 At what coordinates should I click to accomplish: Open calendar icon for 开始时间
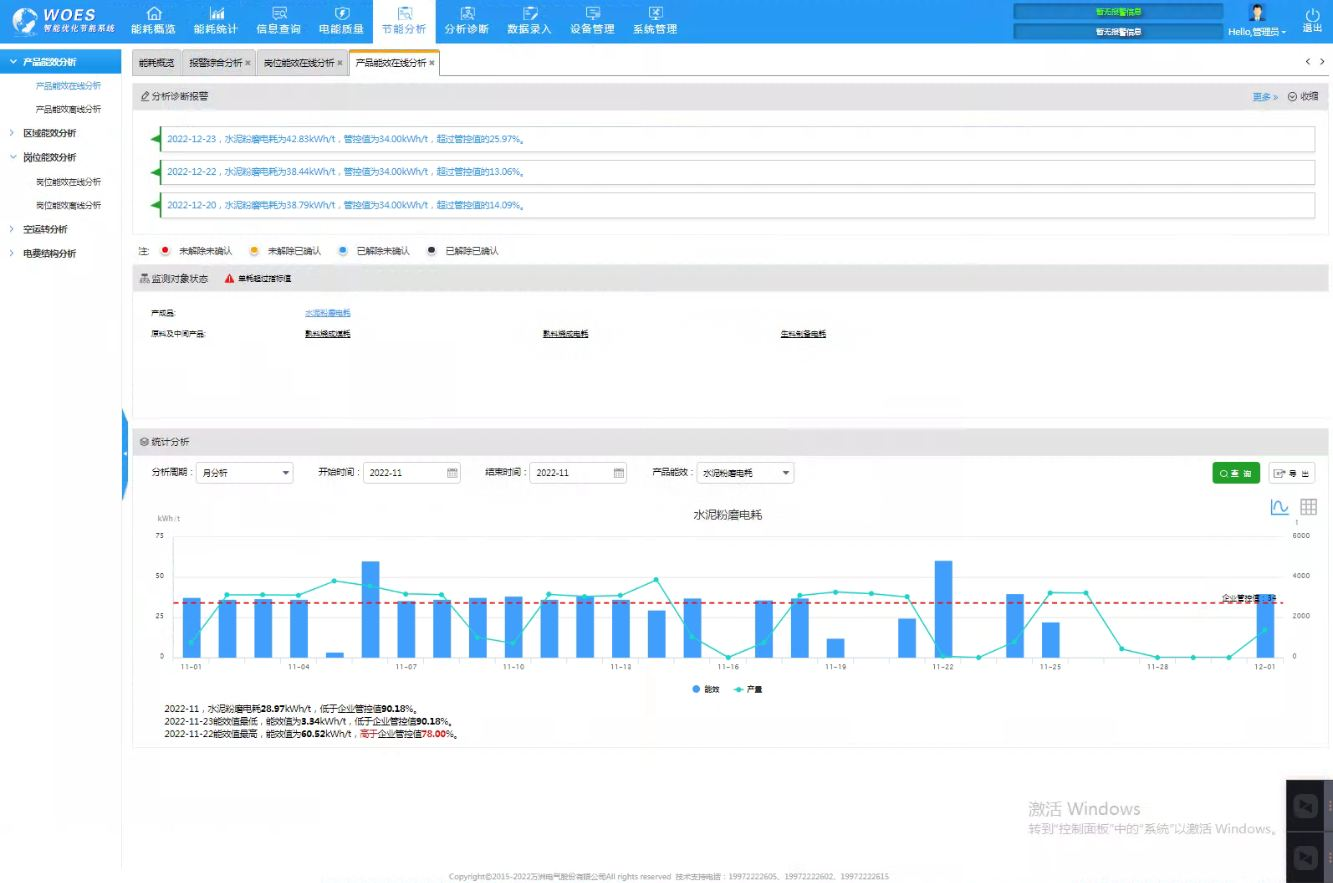pos(452,473)
